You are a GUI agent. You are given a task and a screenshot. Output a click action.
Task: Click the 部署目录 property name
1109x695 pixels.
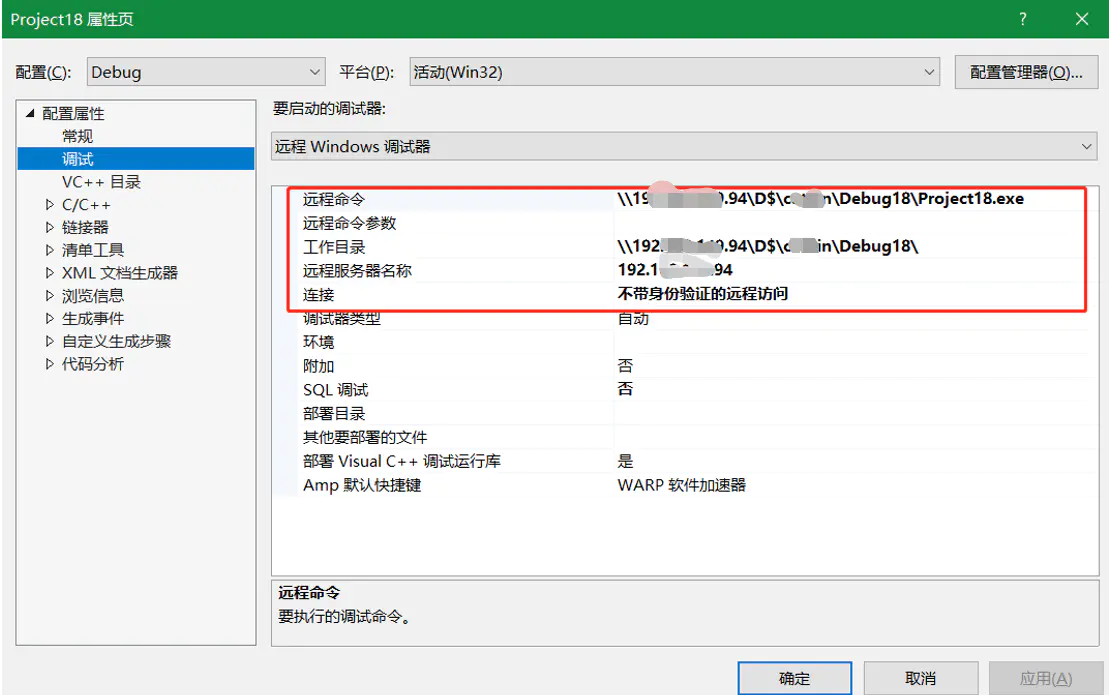pos(334,414)
